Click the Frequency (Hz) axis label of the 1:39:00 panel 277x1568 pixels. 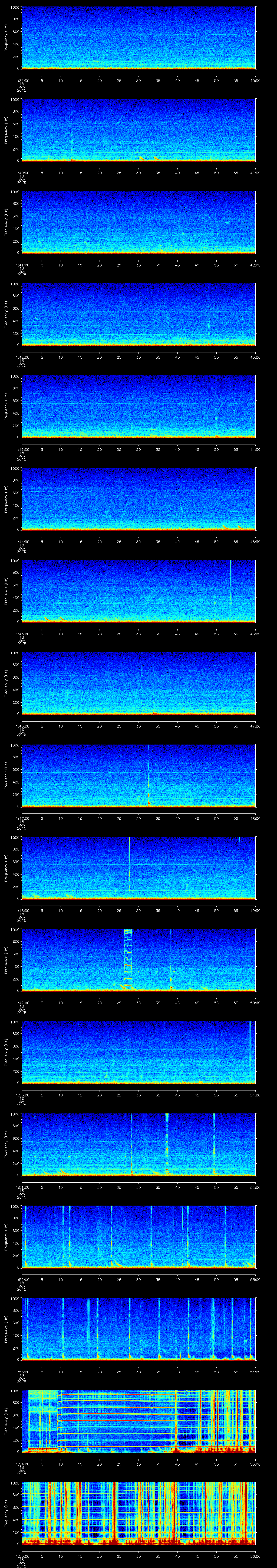tap(7, 38)
